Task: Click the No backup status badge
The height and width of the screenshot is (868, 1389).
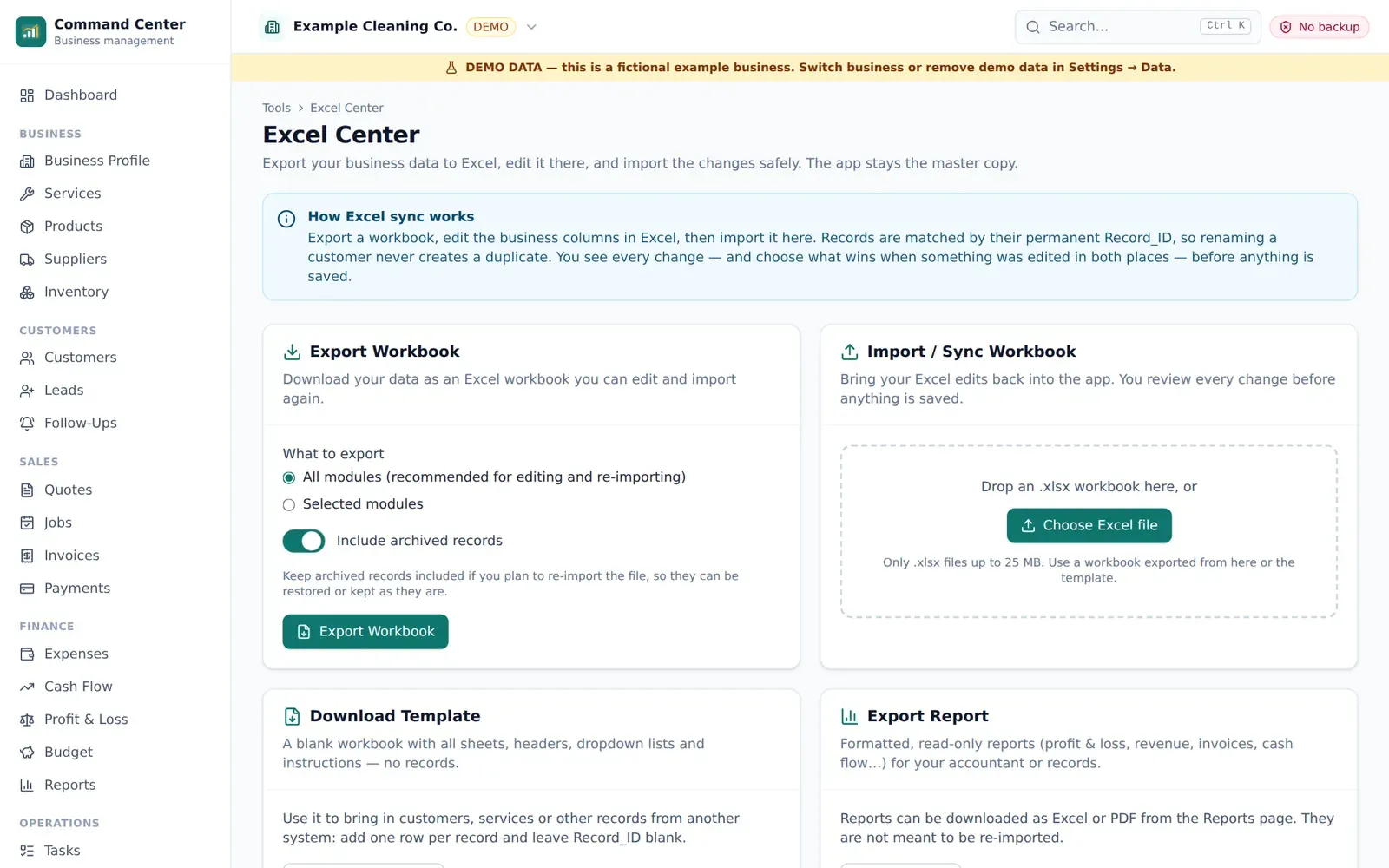Action: coord(1320,27)
